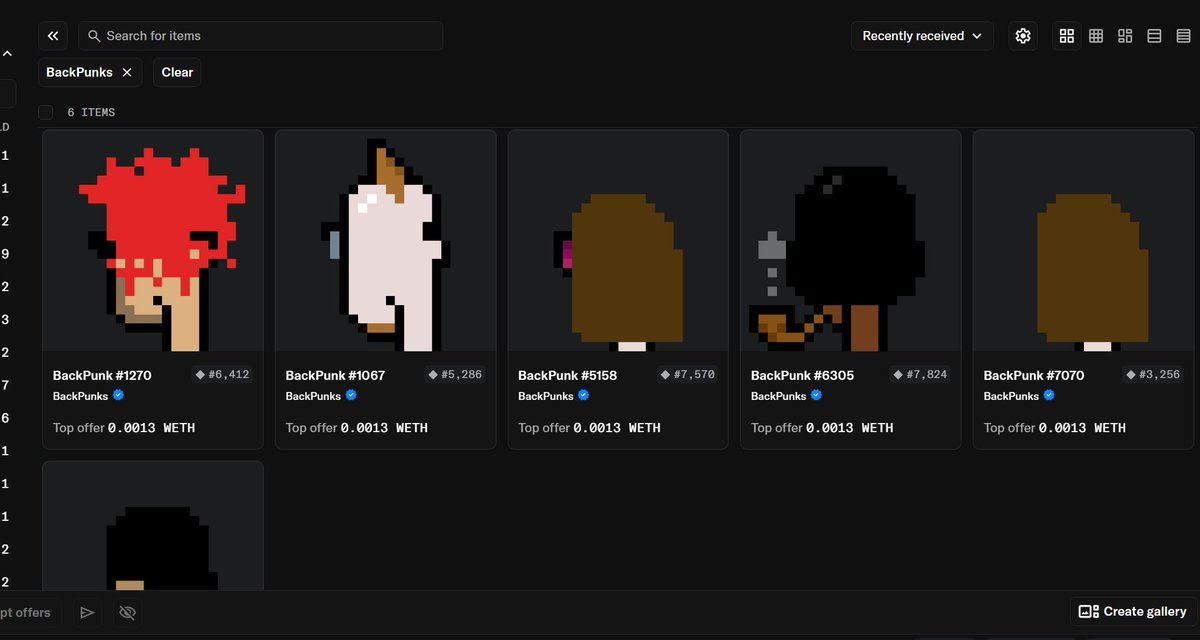Click the Create gallery button
1200x640 pixels.
(x=1133, y=612)
